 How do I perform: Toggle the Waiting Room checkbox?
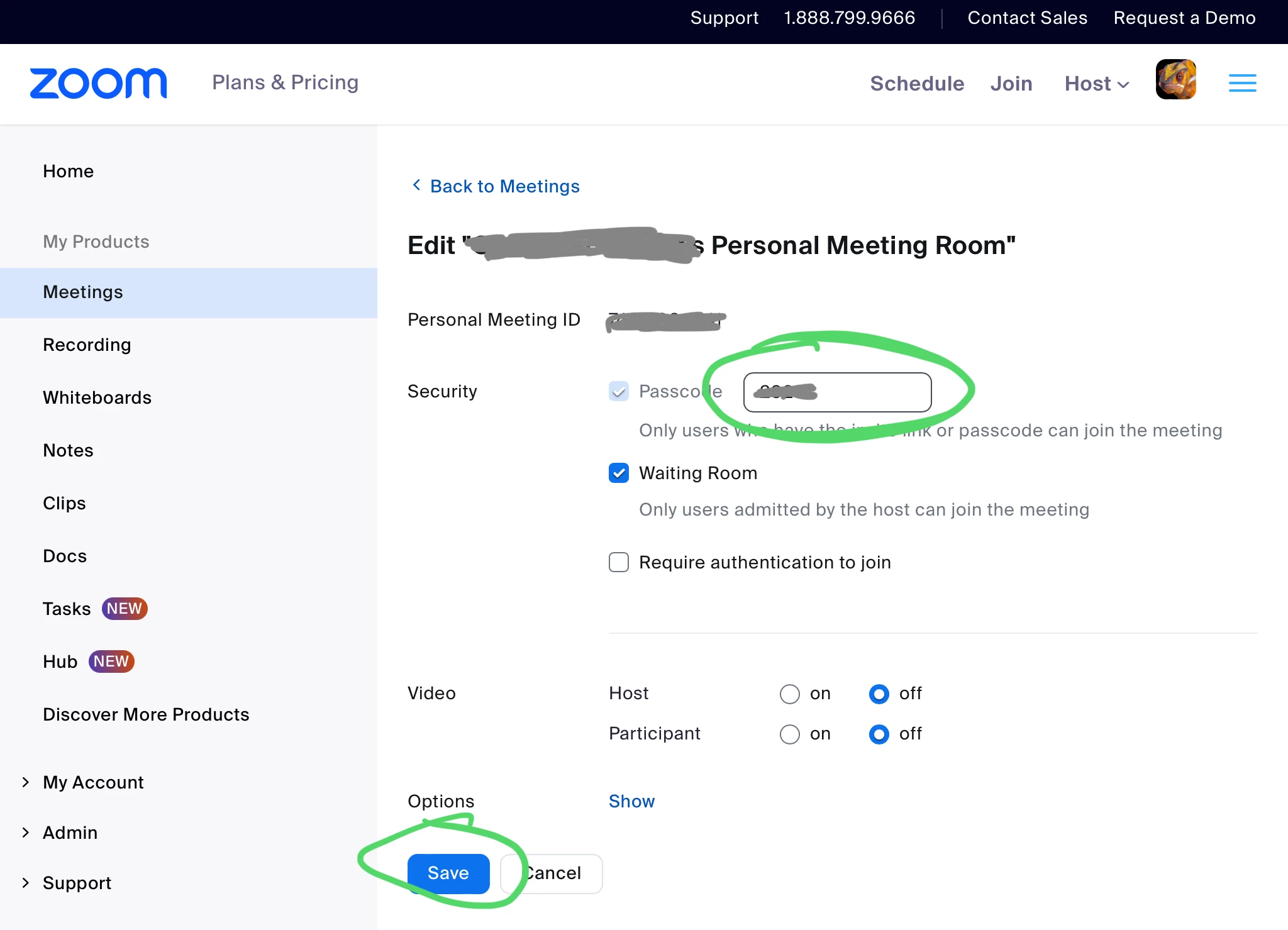click(x=619, y=473)
